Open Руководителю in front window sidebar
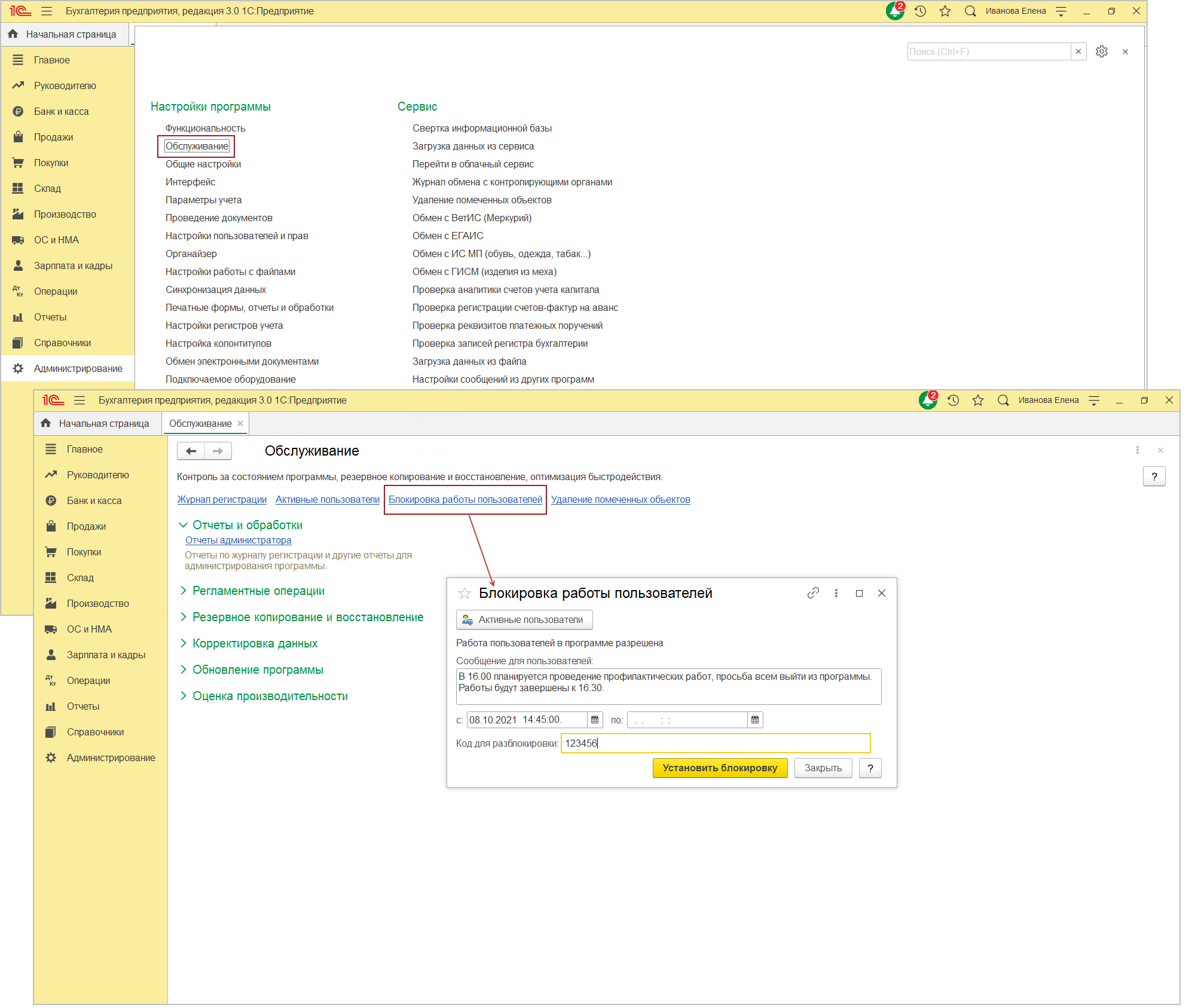 101,475
